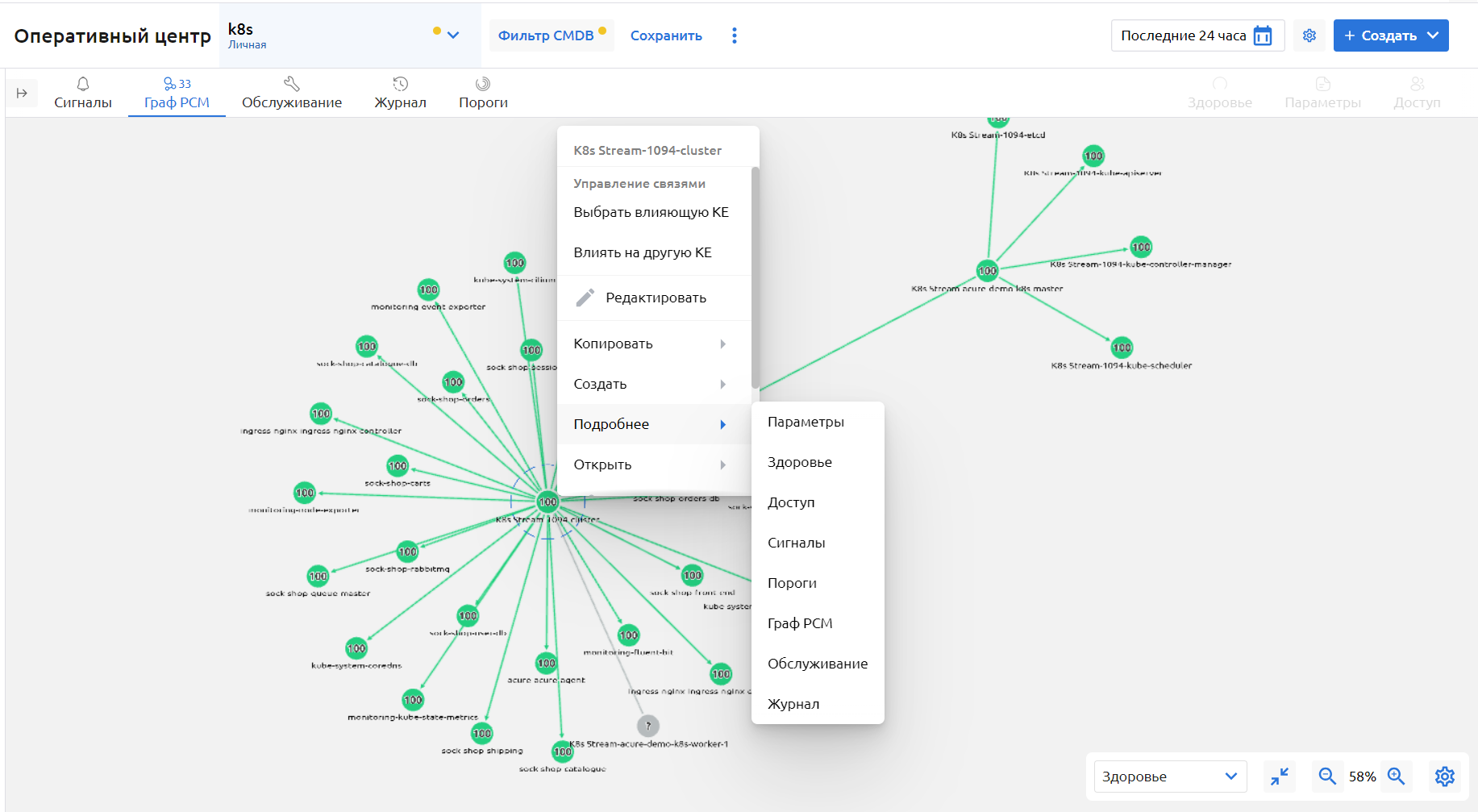Click the Сохранить link

[666, 35]
